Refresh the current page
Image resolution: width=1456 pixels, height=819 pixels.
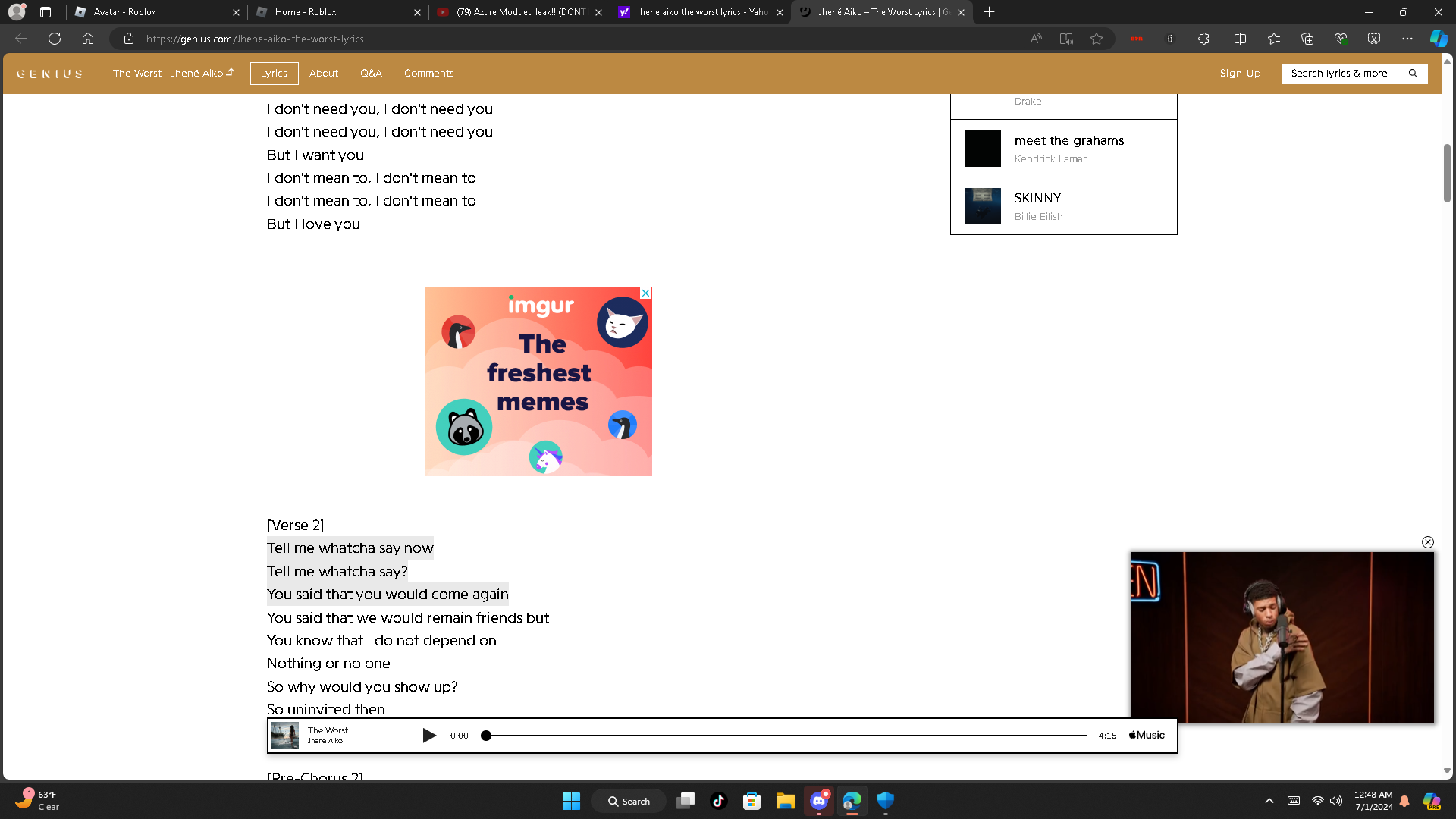tap(55, 39)
